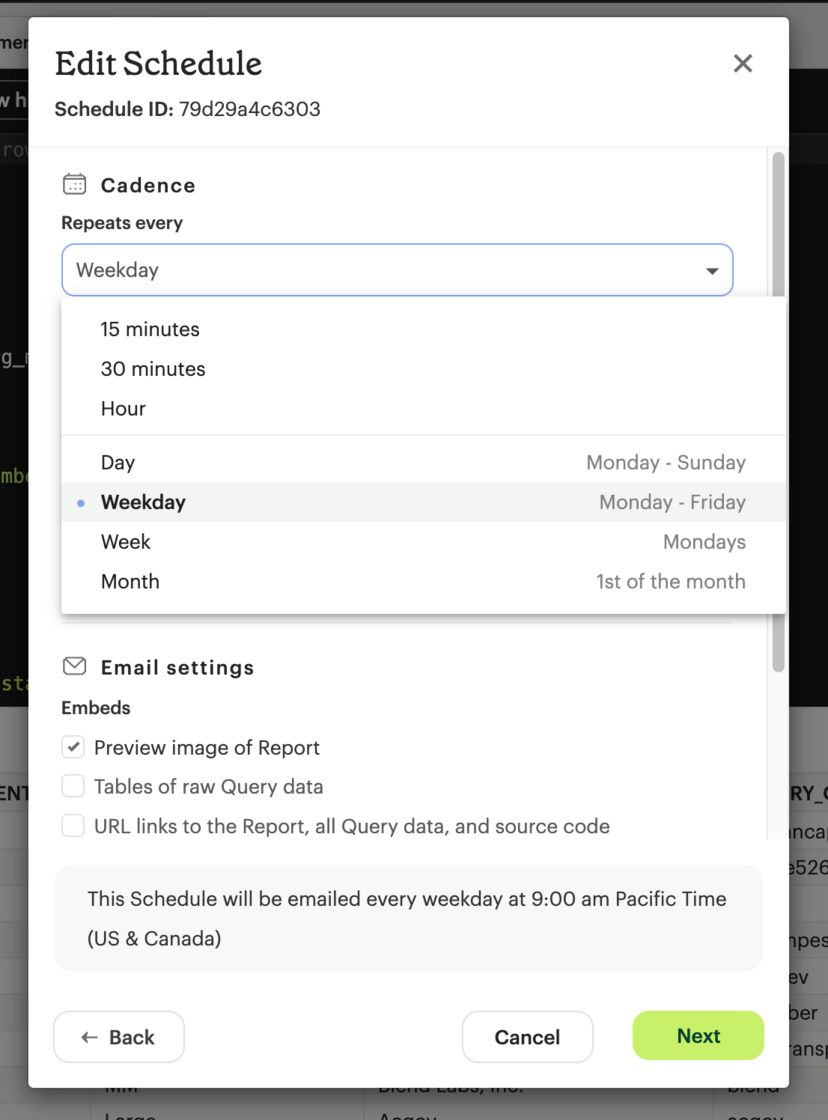The image size is (828, 1120).
Task: Click the Cancel button
Action: pos(527,1037)
